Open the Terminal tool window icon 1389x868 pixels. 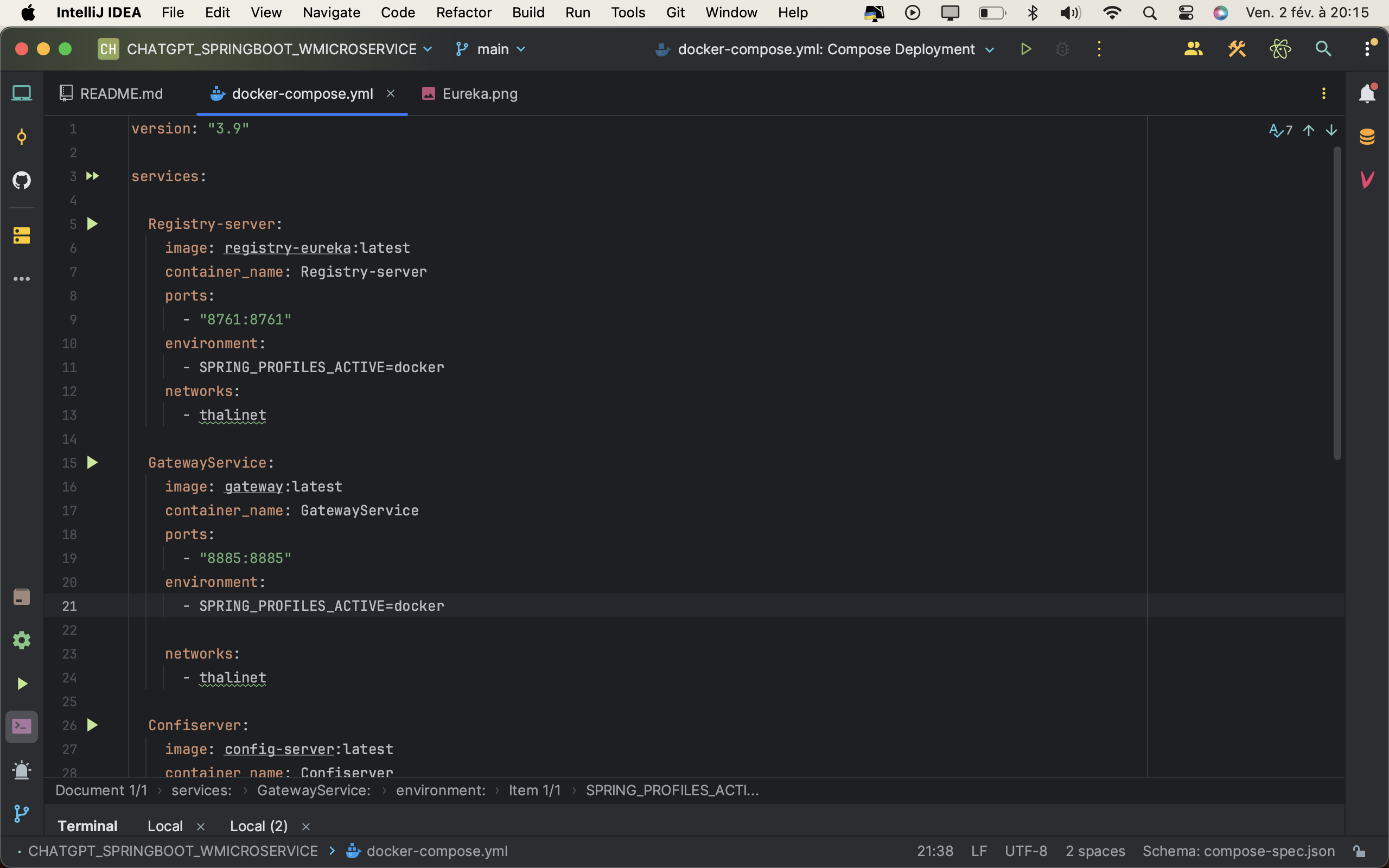[x=22, y=727]
